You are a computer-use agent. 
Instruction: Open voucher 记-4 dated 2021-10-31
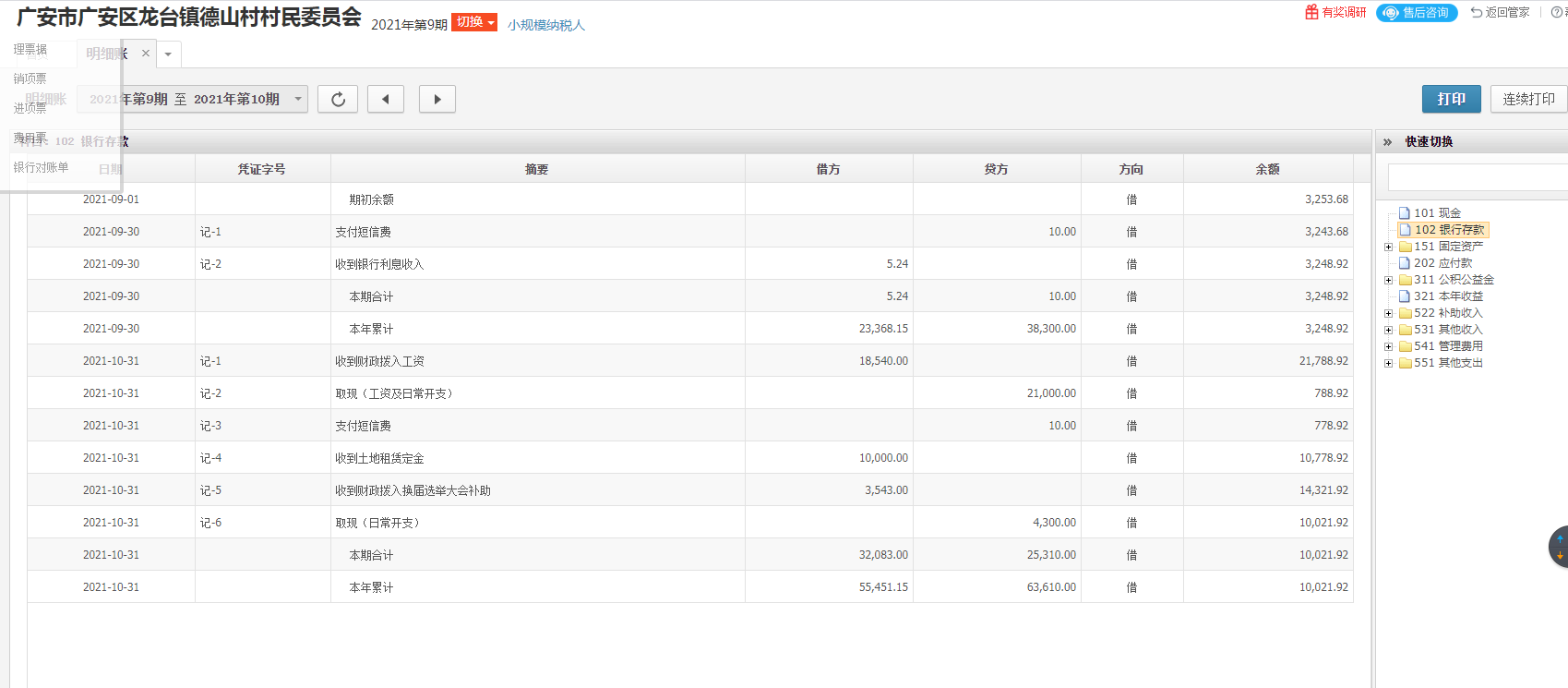click(210, 458)
